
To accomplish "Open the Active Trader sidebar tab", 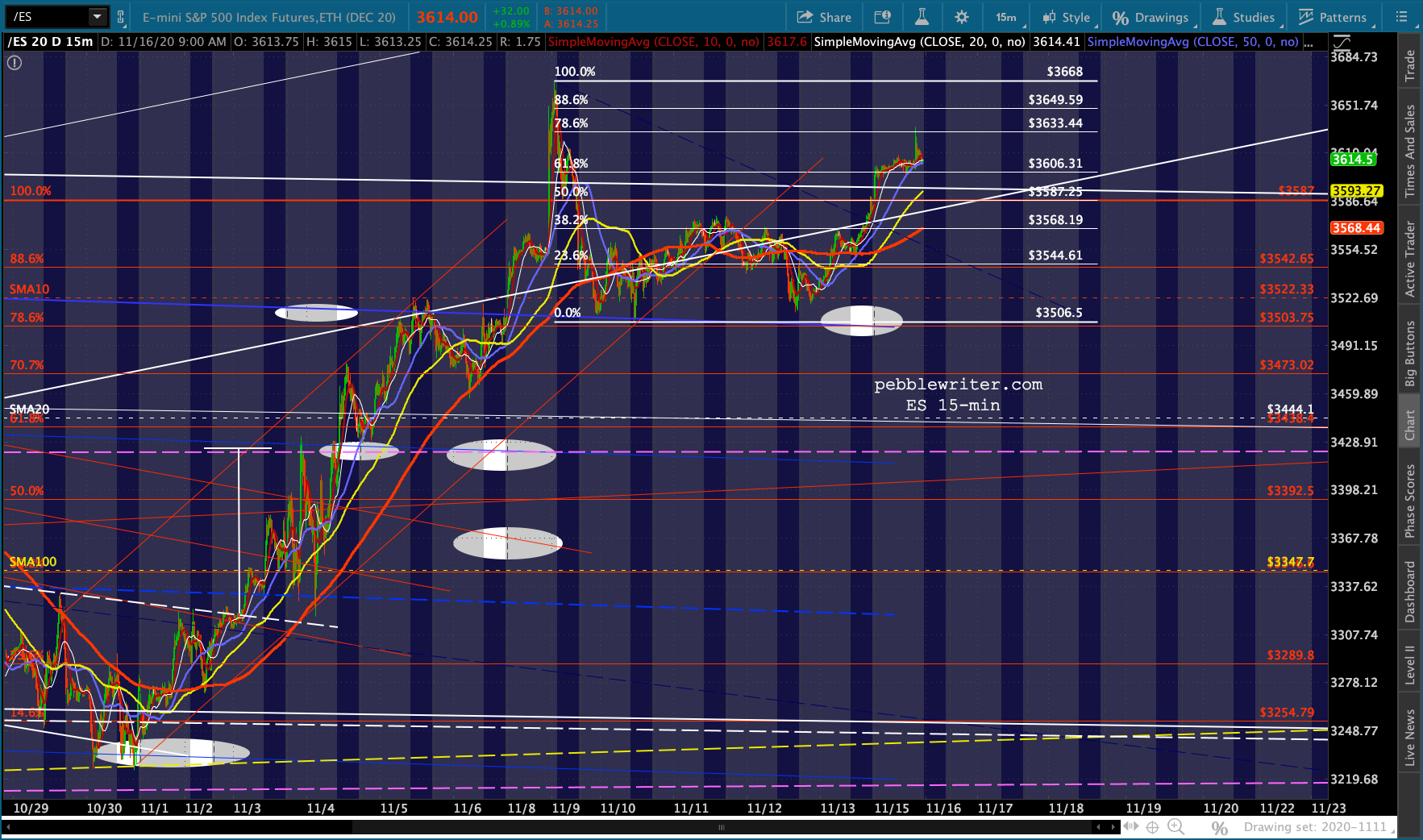I will point(1410,259).
